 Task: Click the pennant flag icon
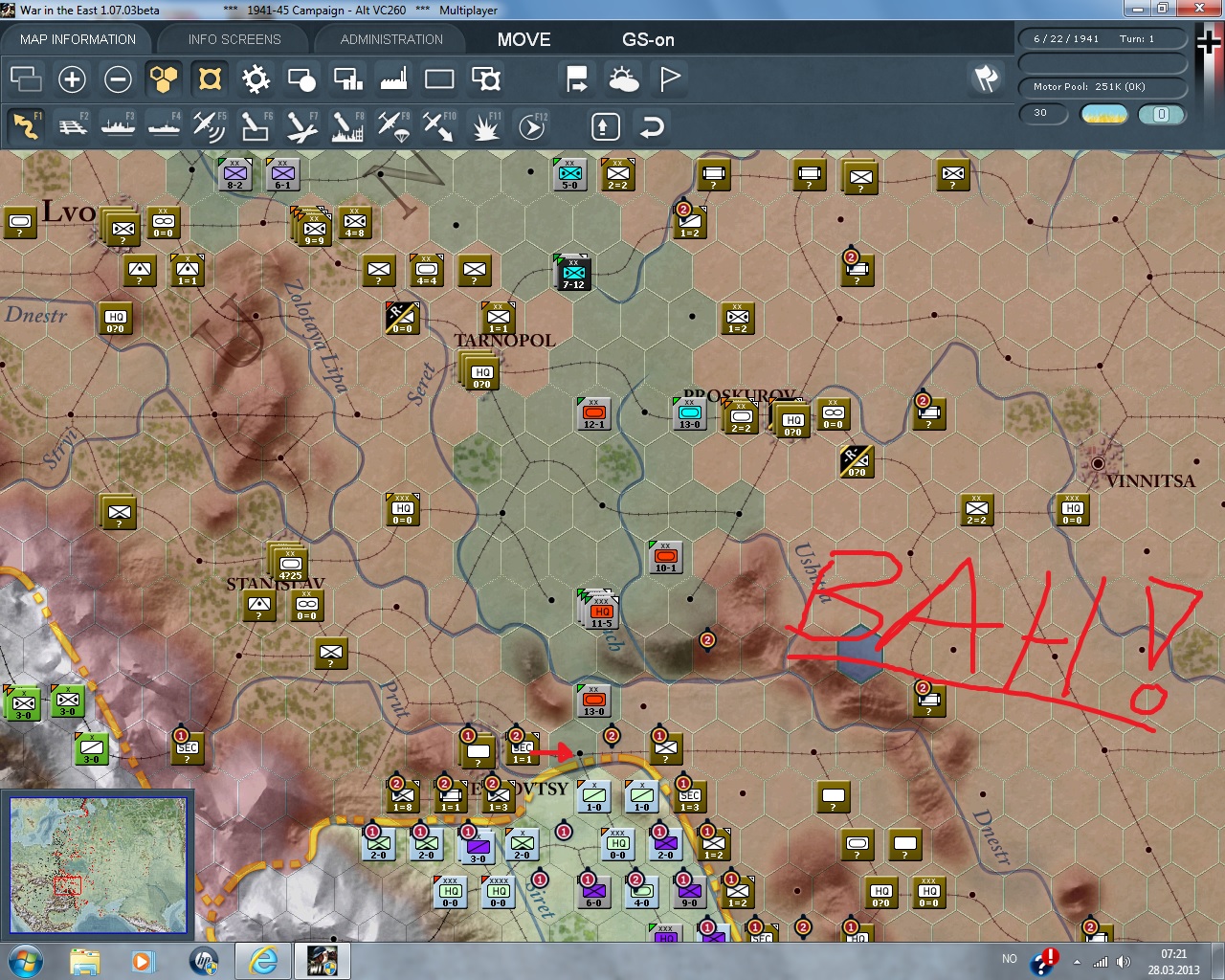[x=669, y=78]
